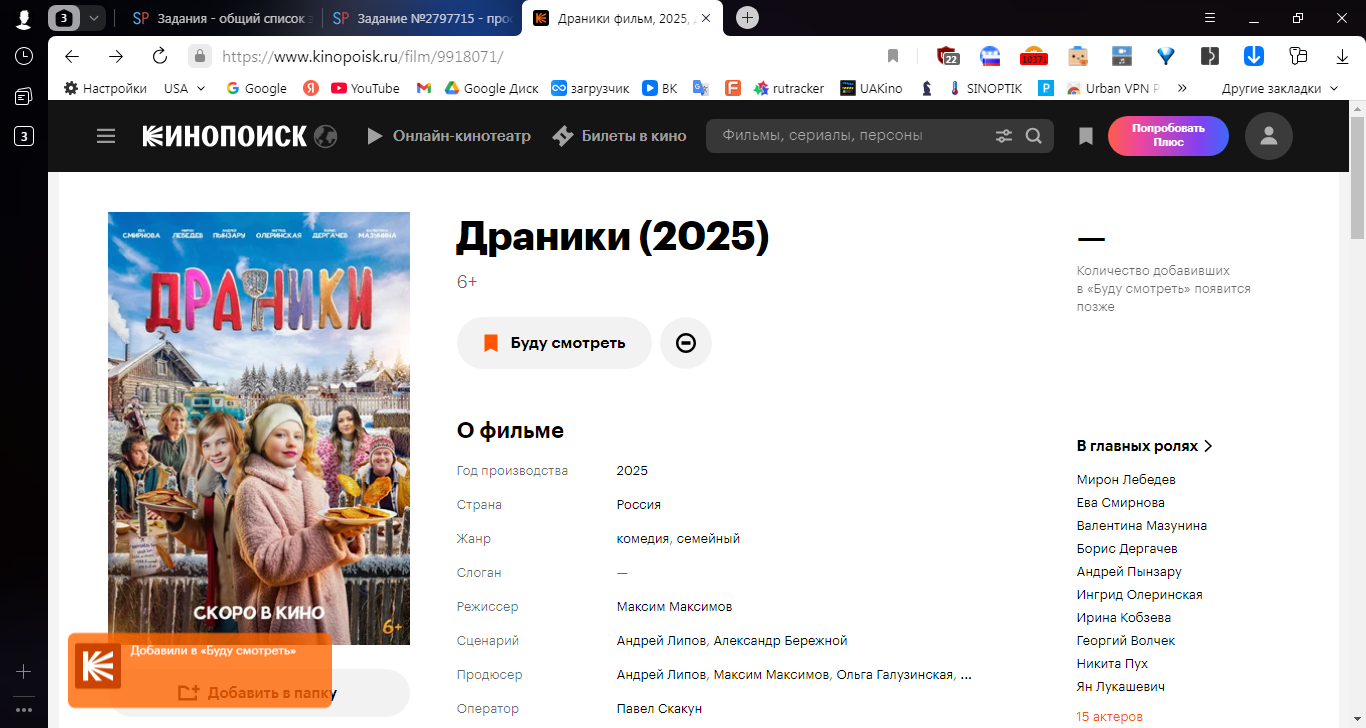The height and width of the screenshot is (728, 1366).
Task: Open the SINOPTIK bookmark
Action: click(x=985, y=88)
